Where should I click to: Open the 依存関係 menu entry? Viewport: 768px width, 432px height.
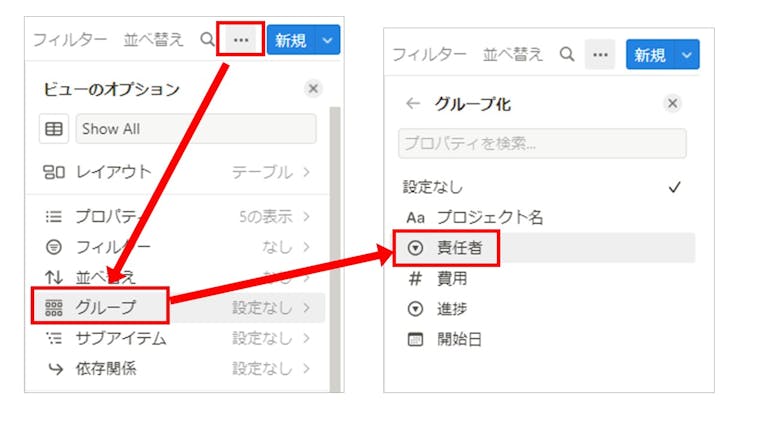coord(178,368)
